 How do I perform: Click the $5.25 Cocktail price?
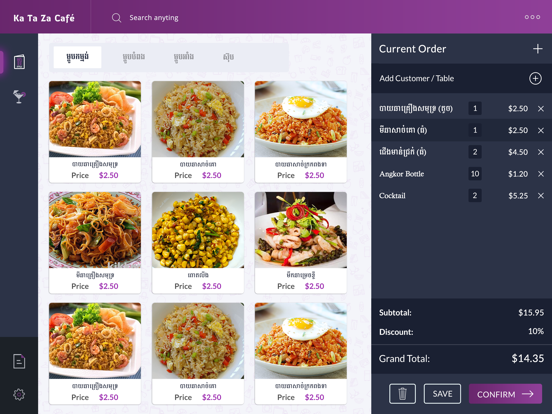pyautogui.click(x=518, y=196)
